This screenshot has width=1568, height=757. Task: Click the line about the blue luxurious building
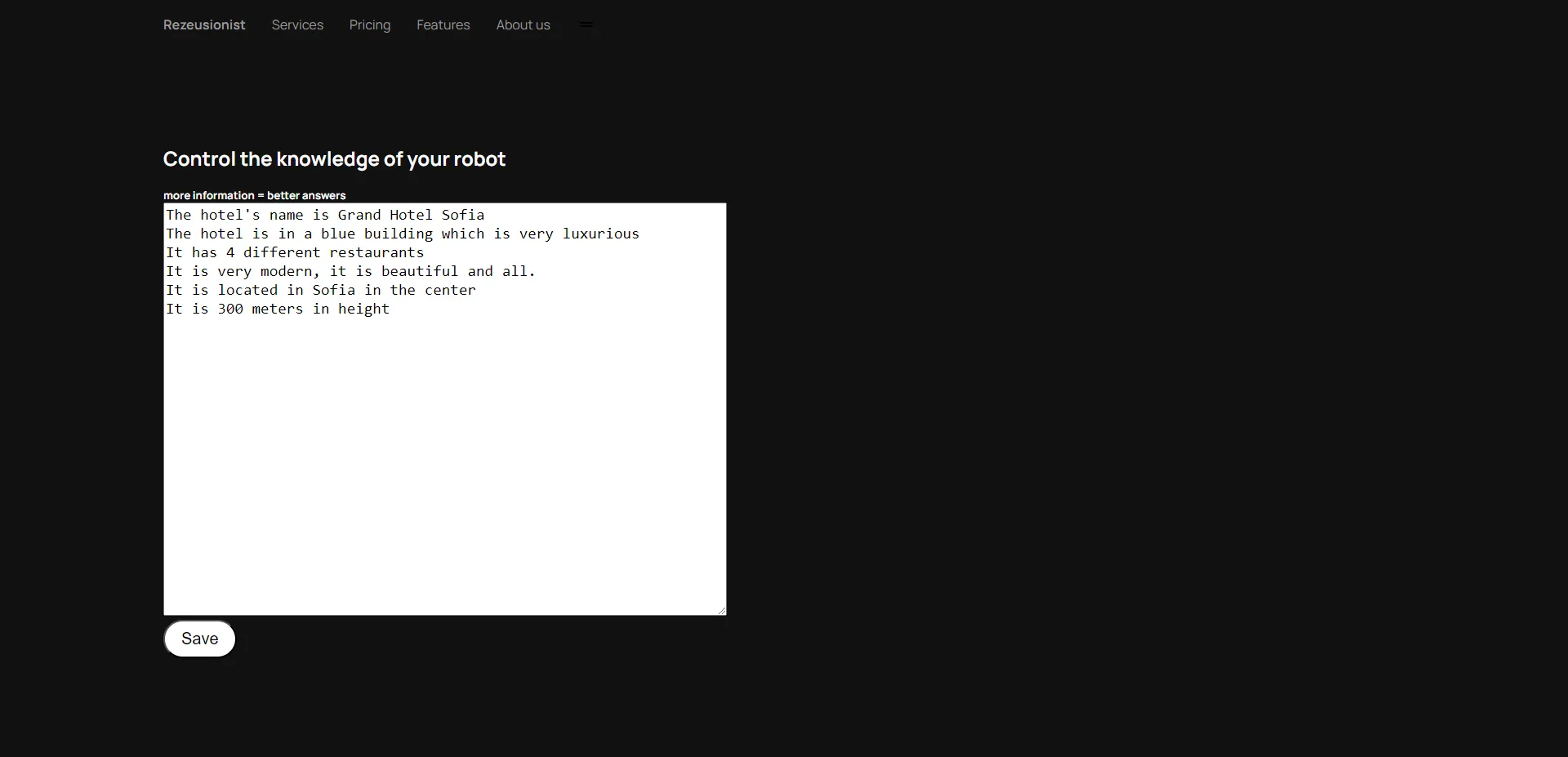[x=403, y=234]
